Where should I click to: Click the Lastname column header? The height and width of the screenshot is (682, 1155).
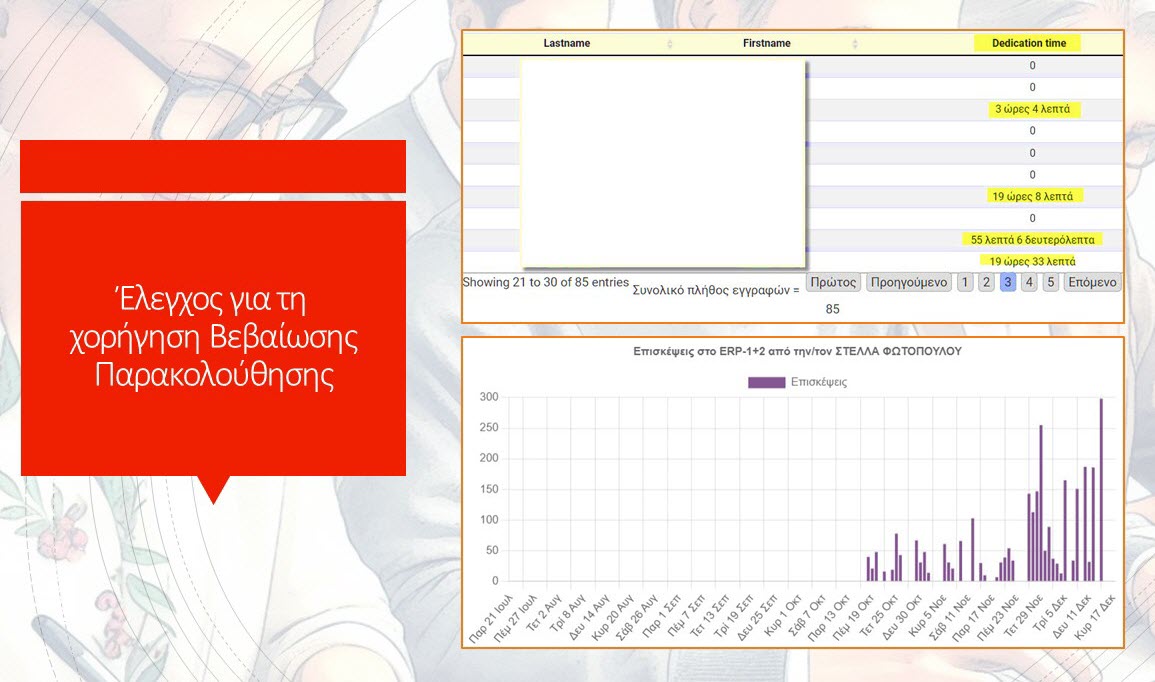tap(566, 43)
